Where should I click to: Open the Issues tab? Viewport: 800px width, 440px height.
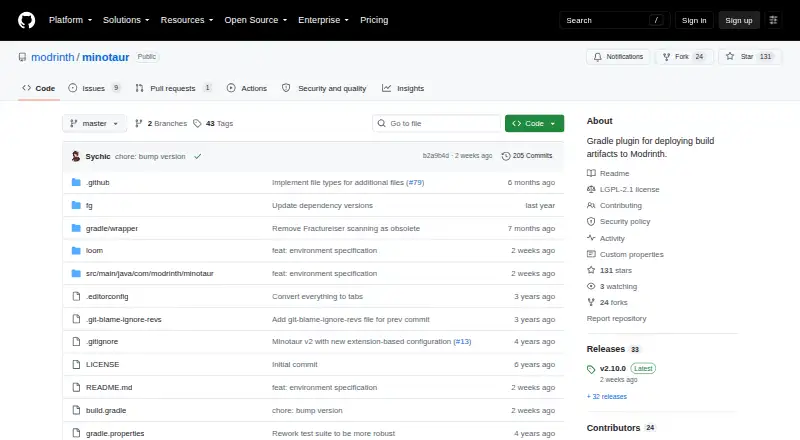point(94,88)
